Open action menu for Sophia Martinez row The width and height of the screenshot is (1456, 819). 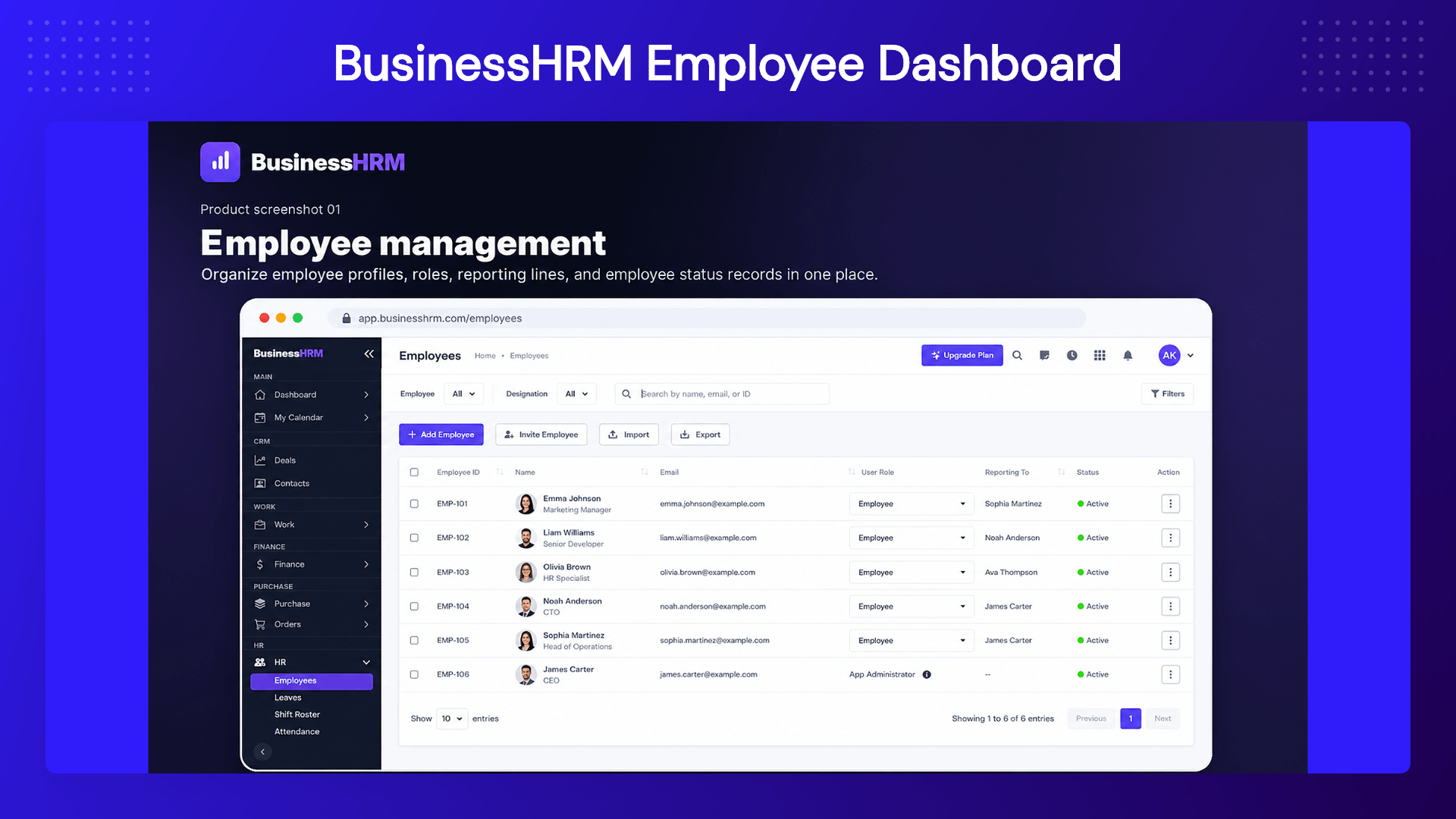(x=1170, y=640)
